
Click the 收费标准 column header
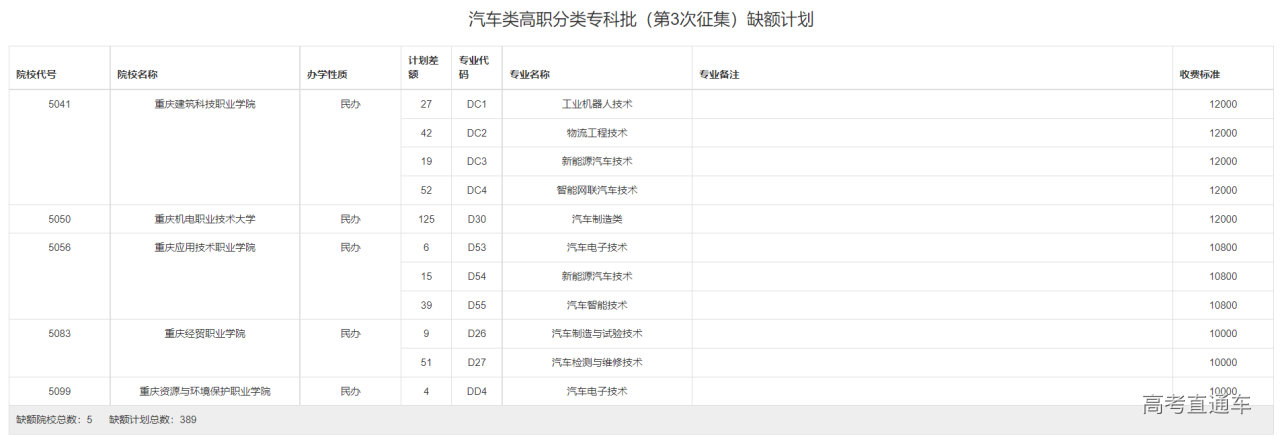coord(1198,75)
